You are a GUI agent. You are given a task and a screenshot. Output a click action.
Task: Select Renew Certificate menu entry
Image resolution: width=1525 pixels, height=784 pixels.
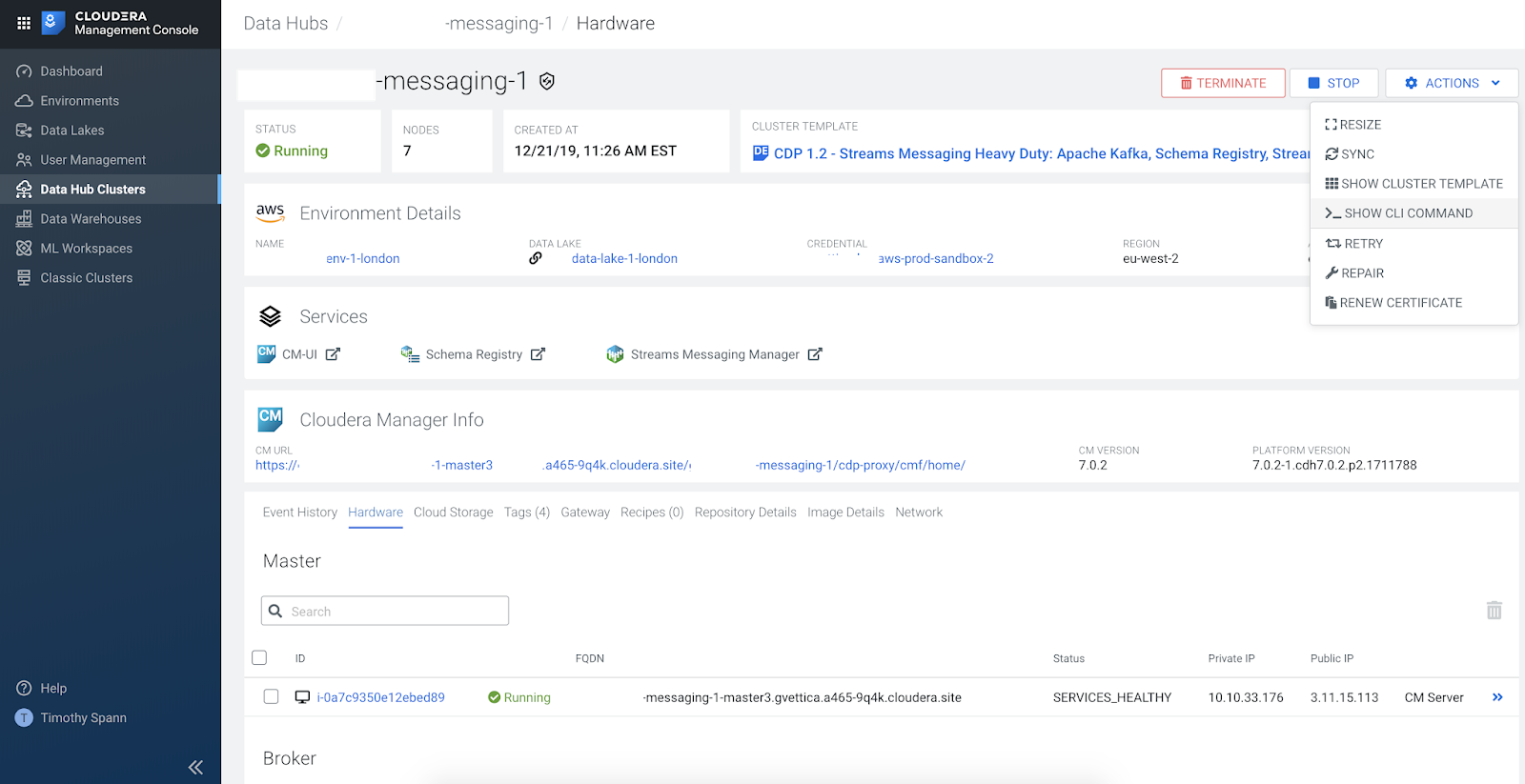(1413, 303)
